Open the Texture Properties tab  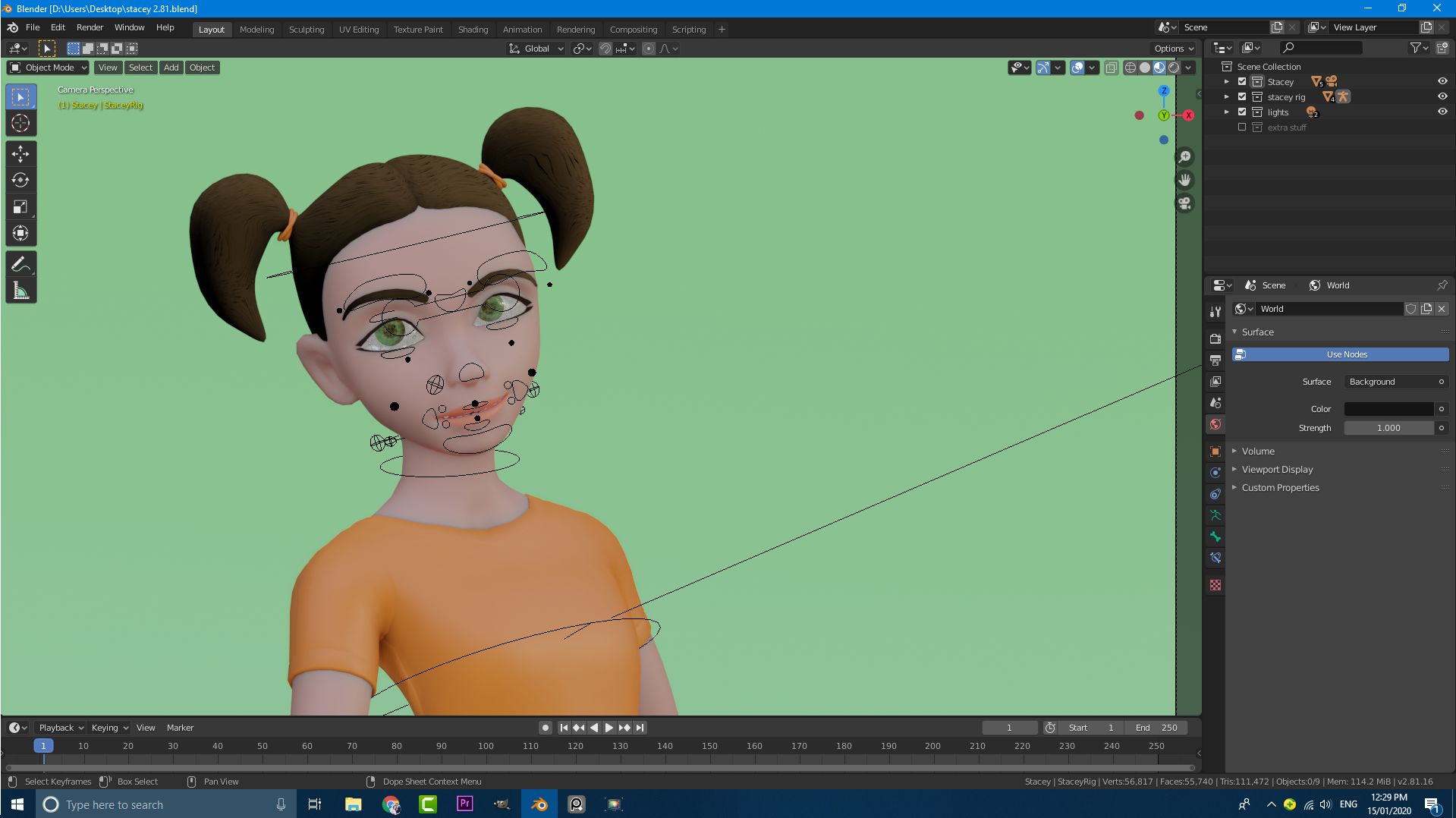point(1215,585)
